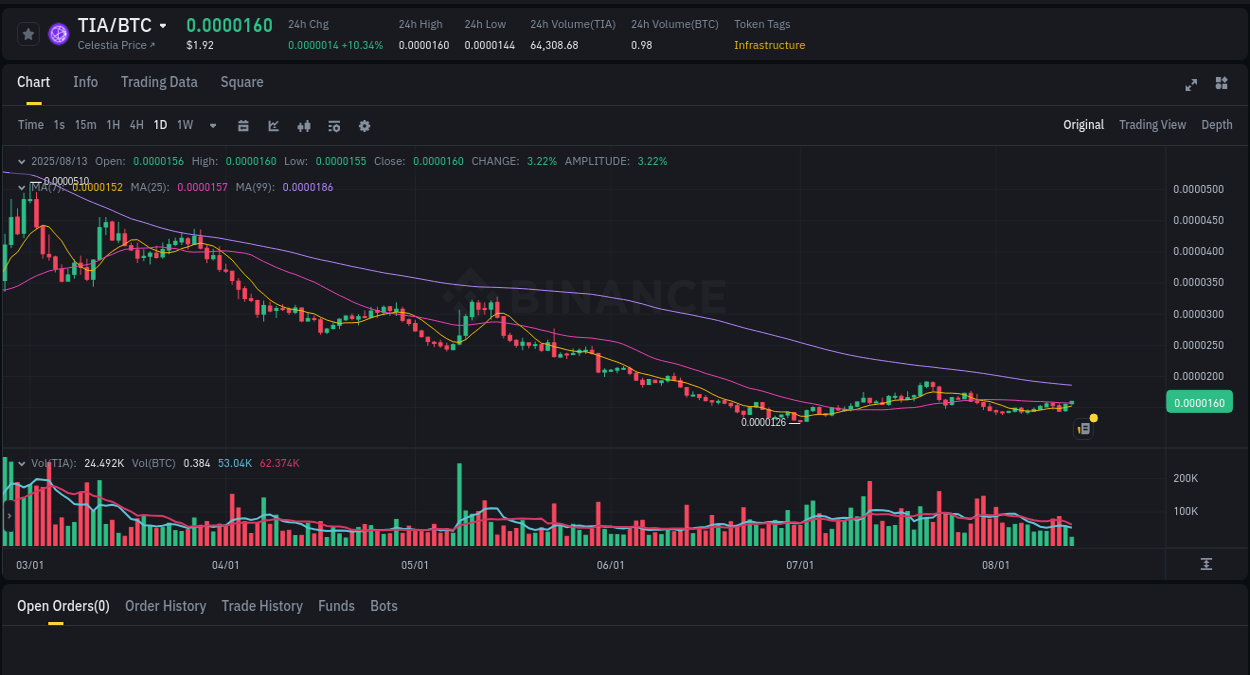Collapse the OHLC info row chevron
1250x675 pixels.
point(21,160)
